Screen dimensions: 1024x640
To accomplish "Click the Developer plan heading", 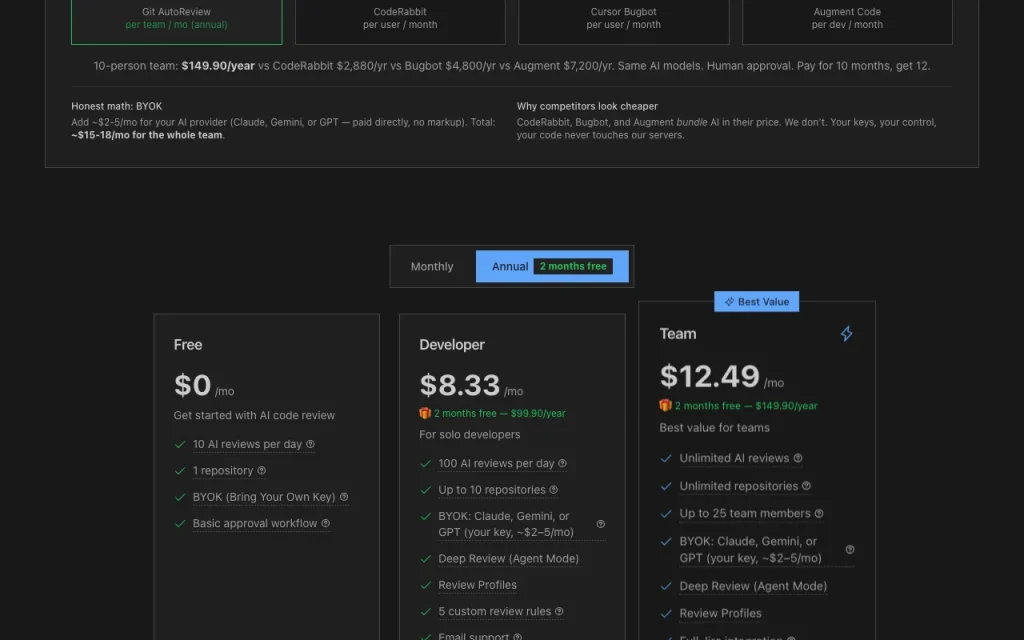I will 452,345.
